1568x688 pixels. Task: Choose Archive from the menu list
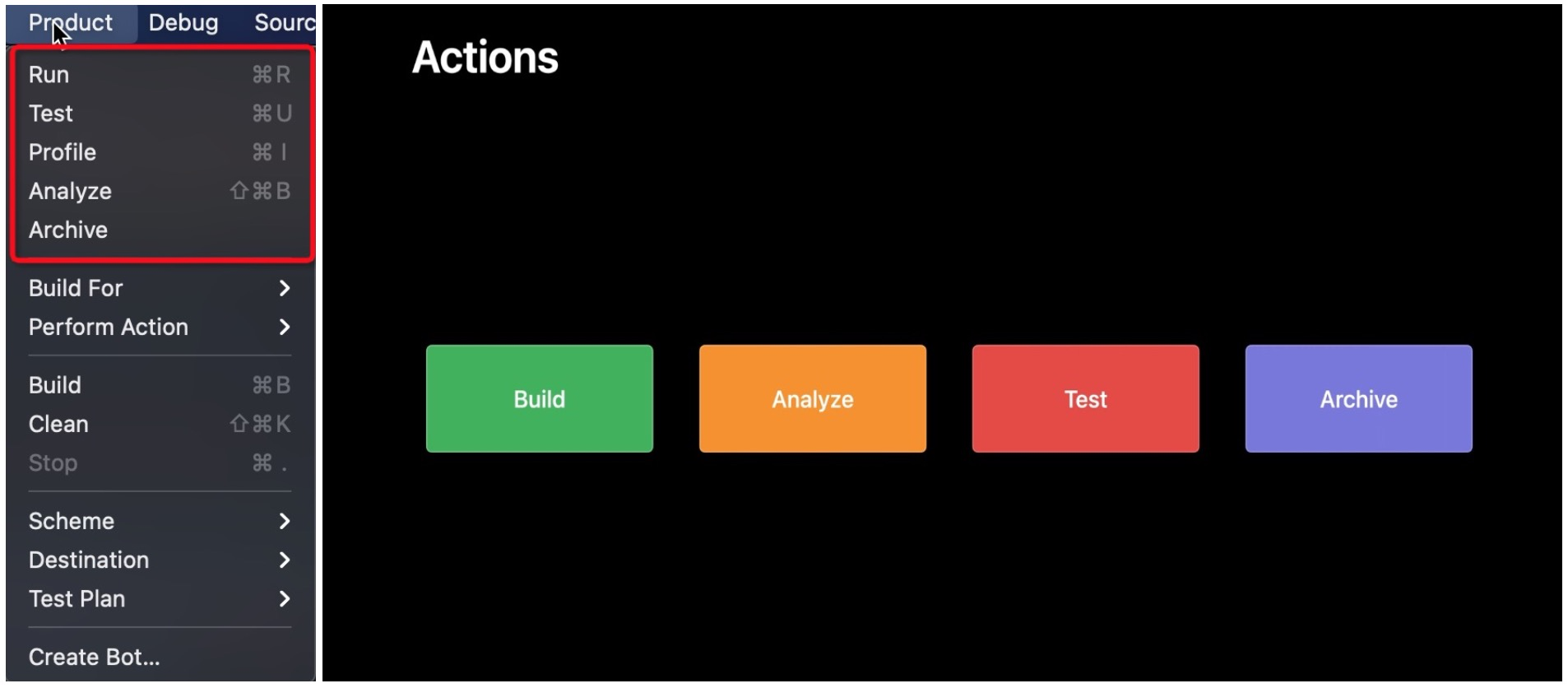point(160,230)
